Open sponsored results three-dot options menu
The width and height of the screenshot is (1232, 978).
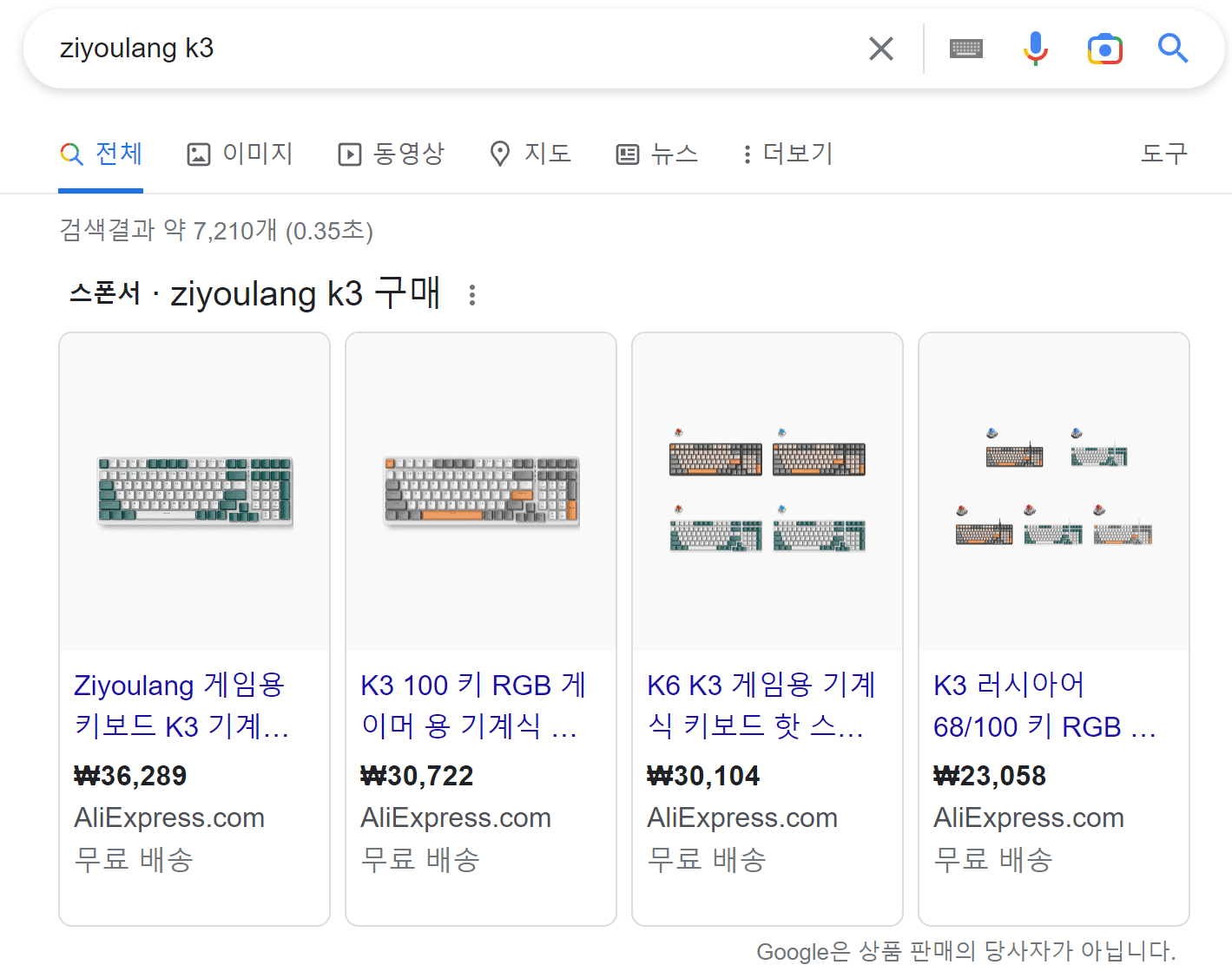coord(471,295)
